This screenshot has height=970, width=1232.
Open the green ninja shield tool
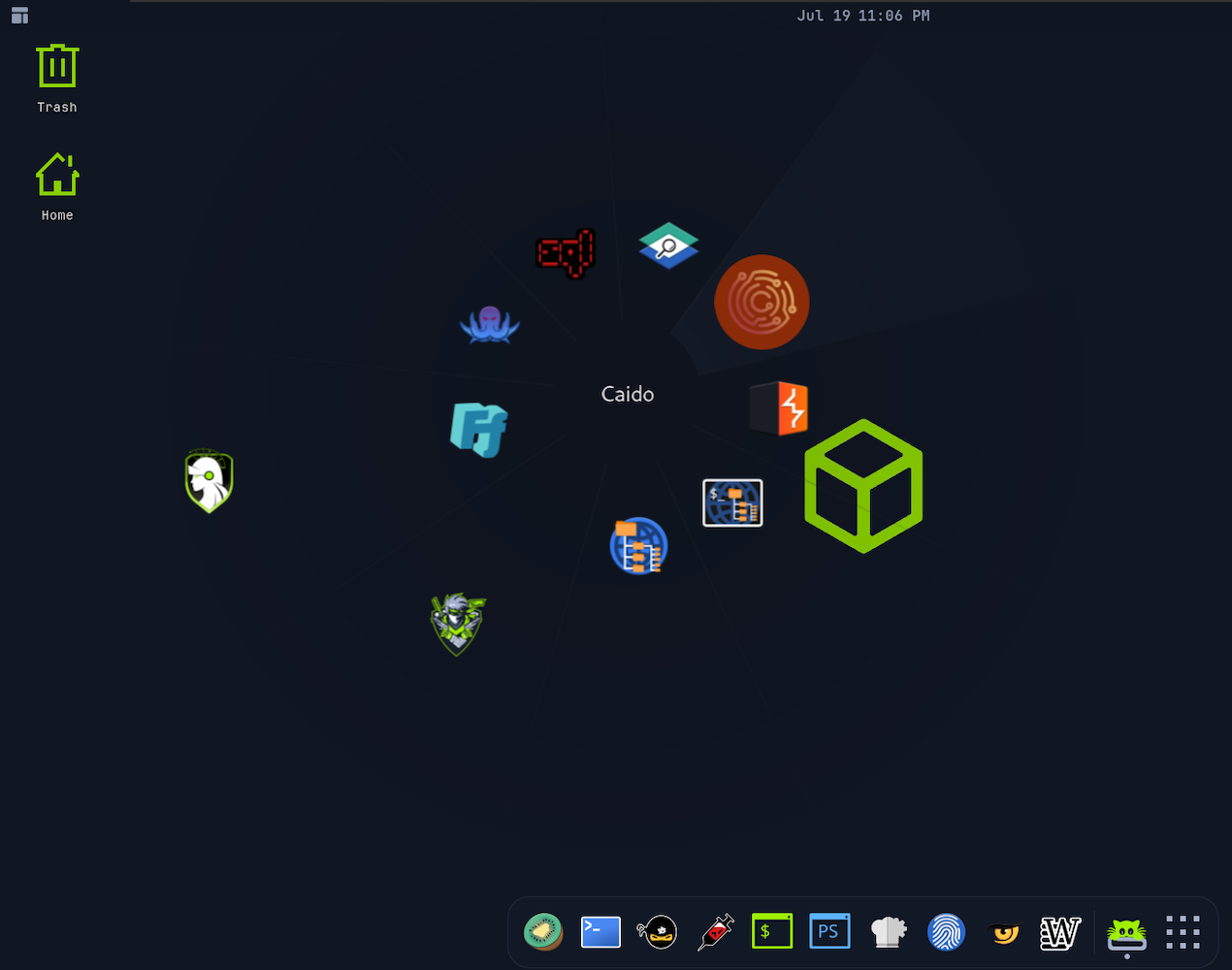(x=457, y=624)
